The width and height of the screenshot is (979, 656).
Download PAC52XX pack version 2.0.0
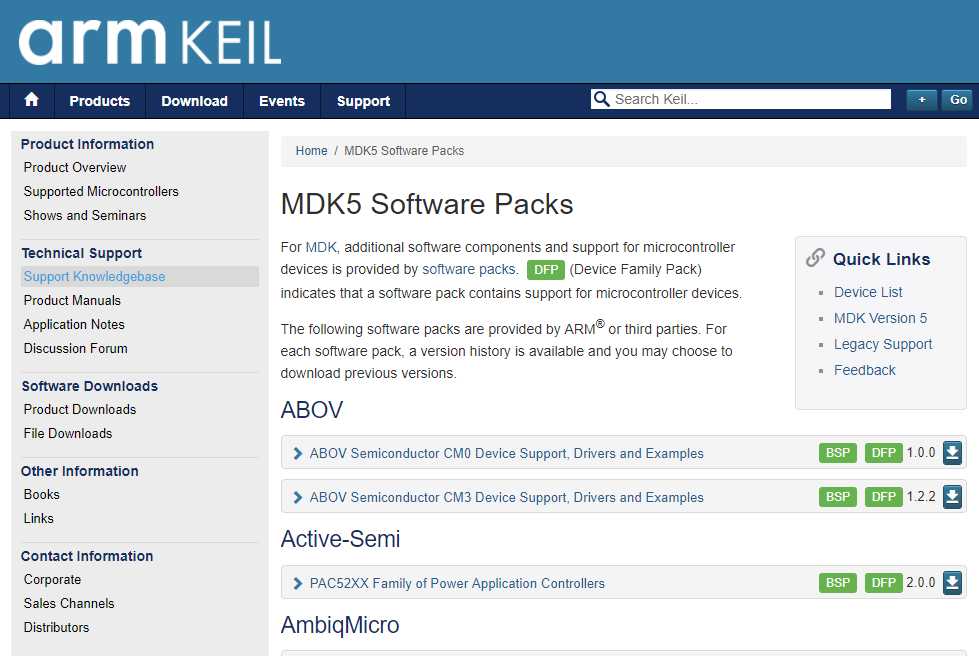(x=952, y=582)
